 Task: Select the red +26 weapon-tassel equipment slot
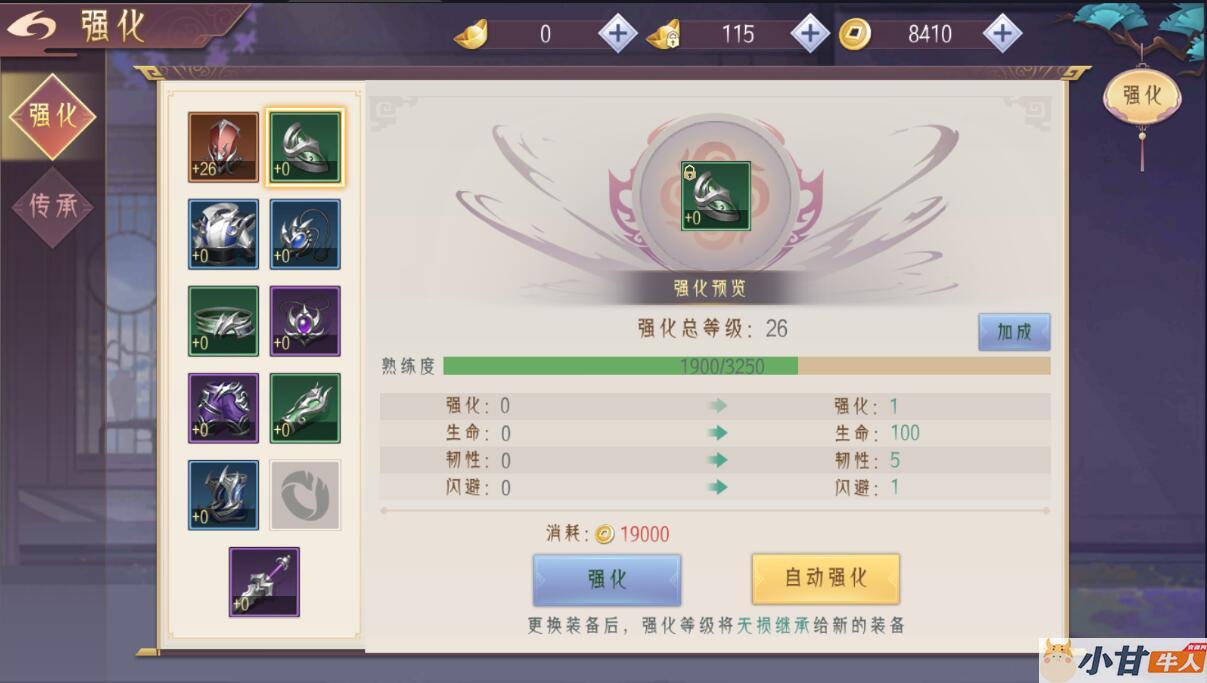click(x=223, y=147)
